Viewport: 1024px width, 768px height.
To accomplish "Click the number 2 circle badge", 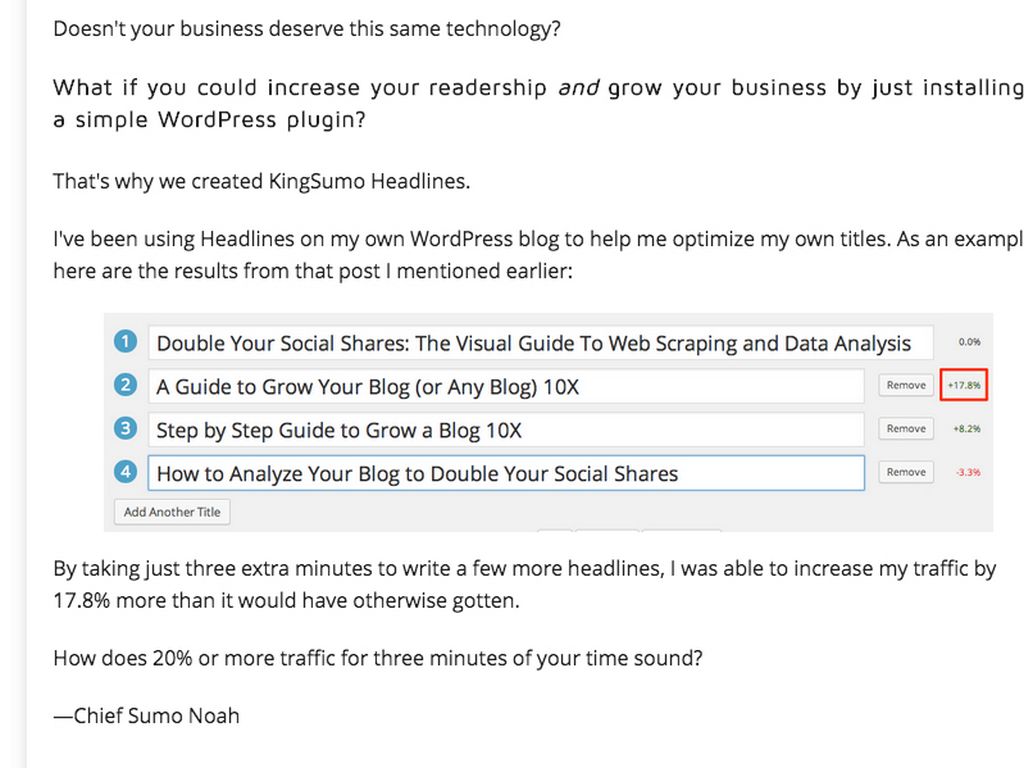I will 125,385.
